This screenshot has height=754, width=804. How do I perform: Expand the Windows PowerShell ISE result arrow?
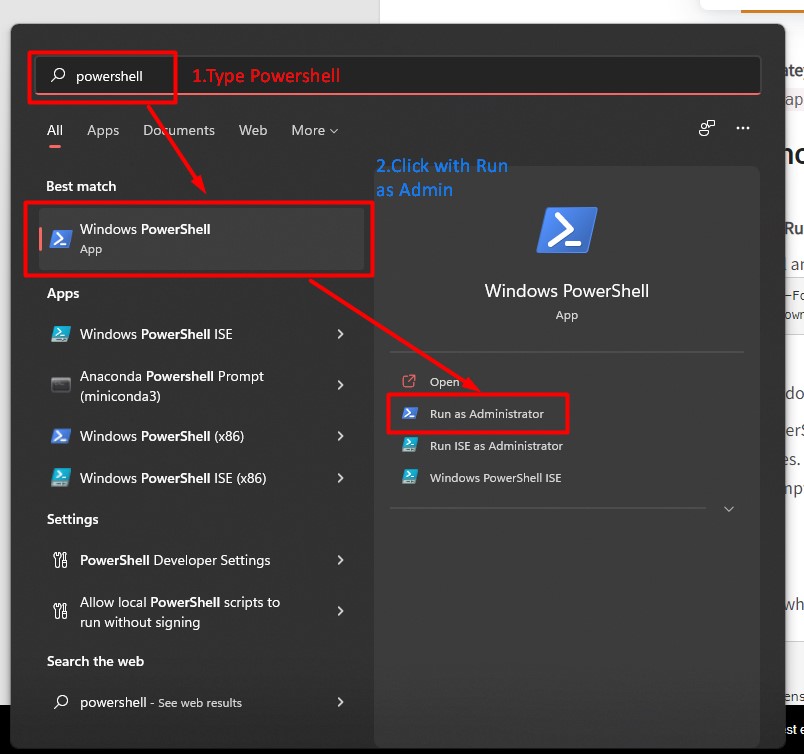point(340,334)
